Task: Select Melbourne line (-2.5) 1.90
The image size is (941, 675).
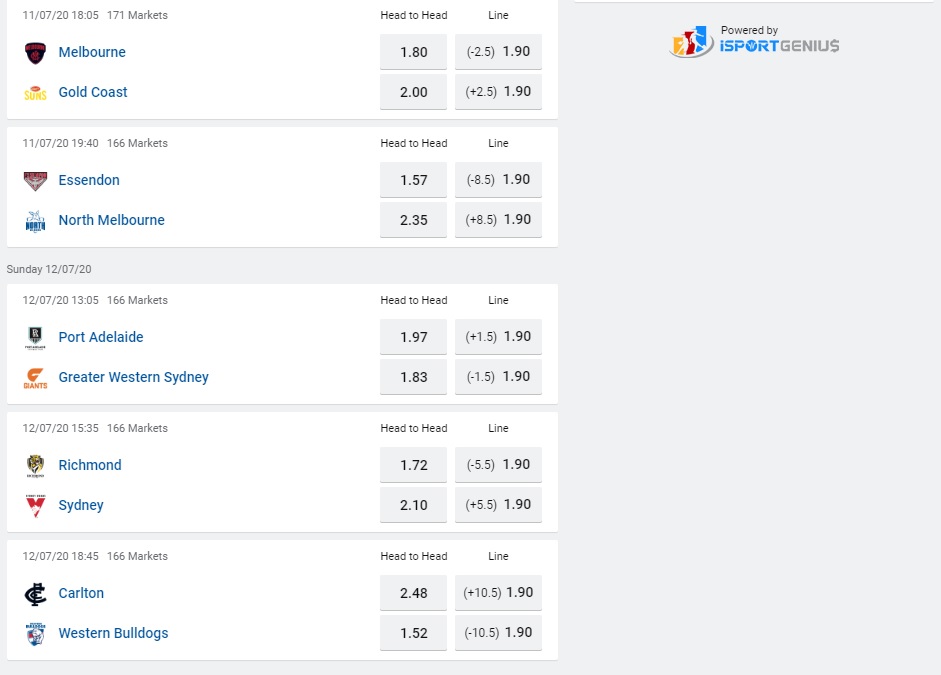Action: tap(498, 52)
